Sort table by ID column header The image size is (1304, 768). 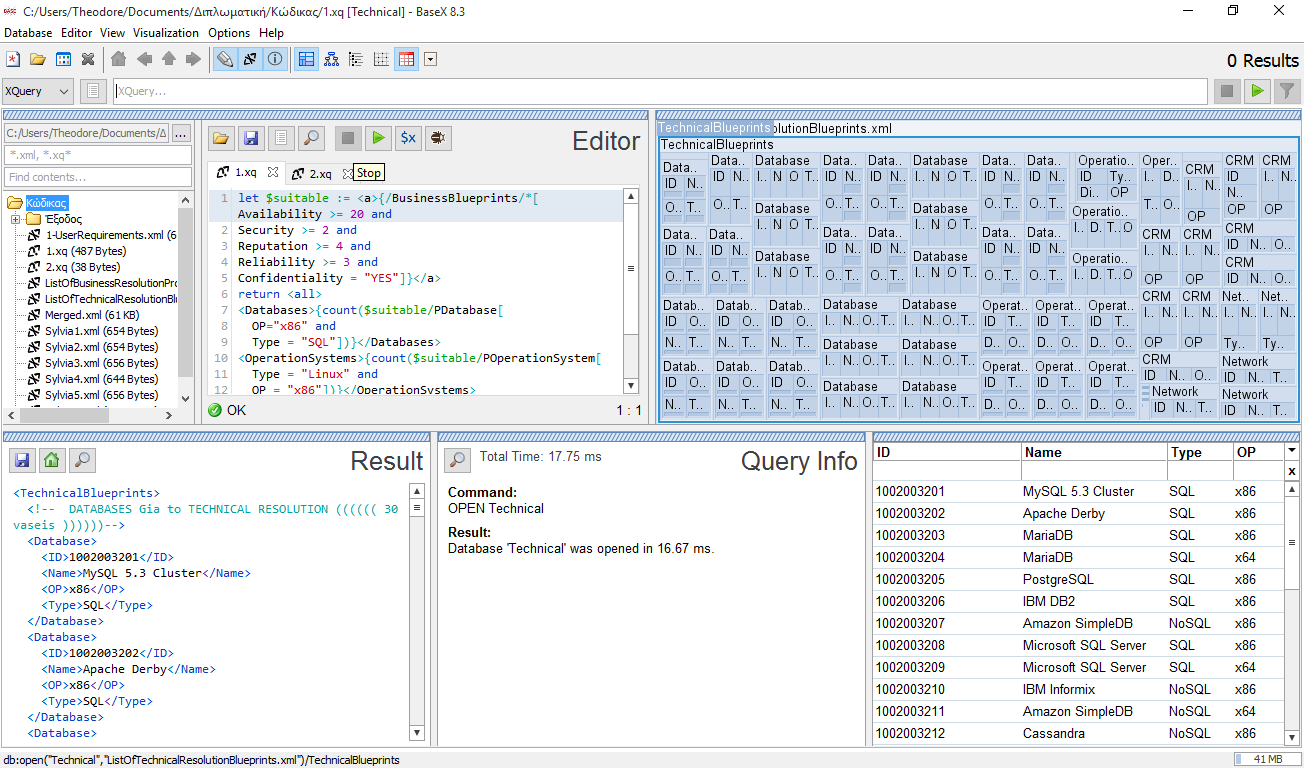(x=947, y=452)
